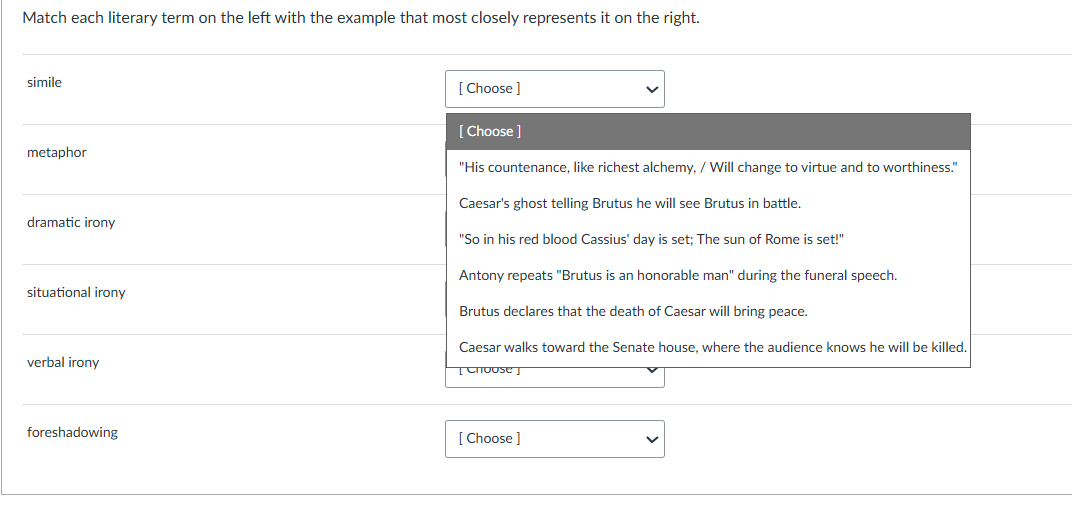Click the 'metaphor' term label
The width and height of the screenshot is (1072, 508).
(x=57, y=152)
